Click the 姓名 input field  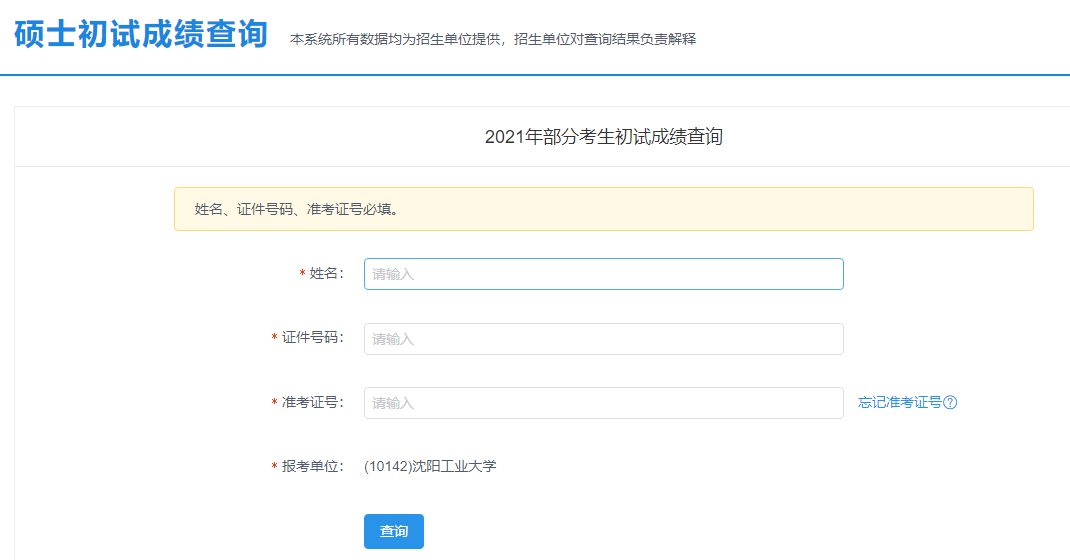coord(603,274)
